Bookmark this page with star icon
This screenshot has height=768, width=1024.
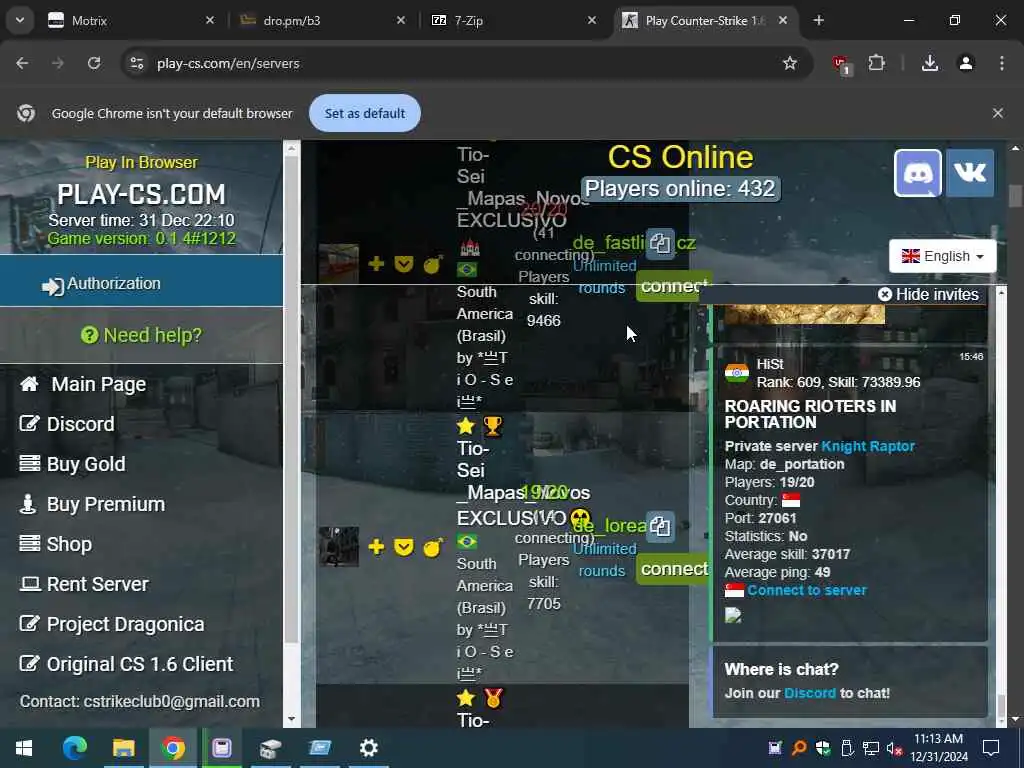pyautogui.click(x=790, y=63)
